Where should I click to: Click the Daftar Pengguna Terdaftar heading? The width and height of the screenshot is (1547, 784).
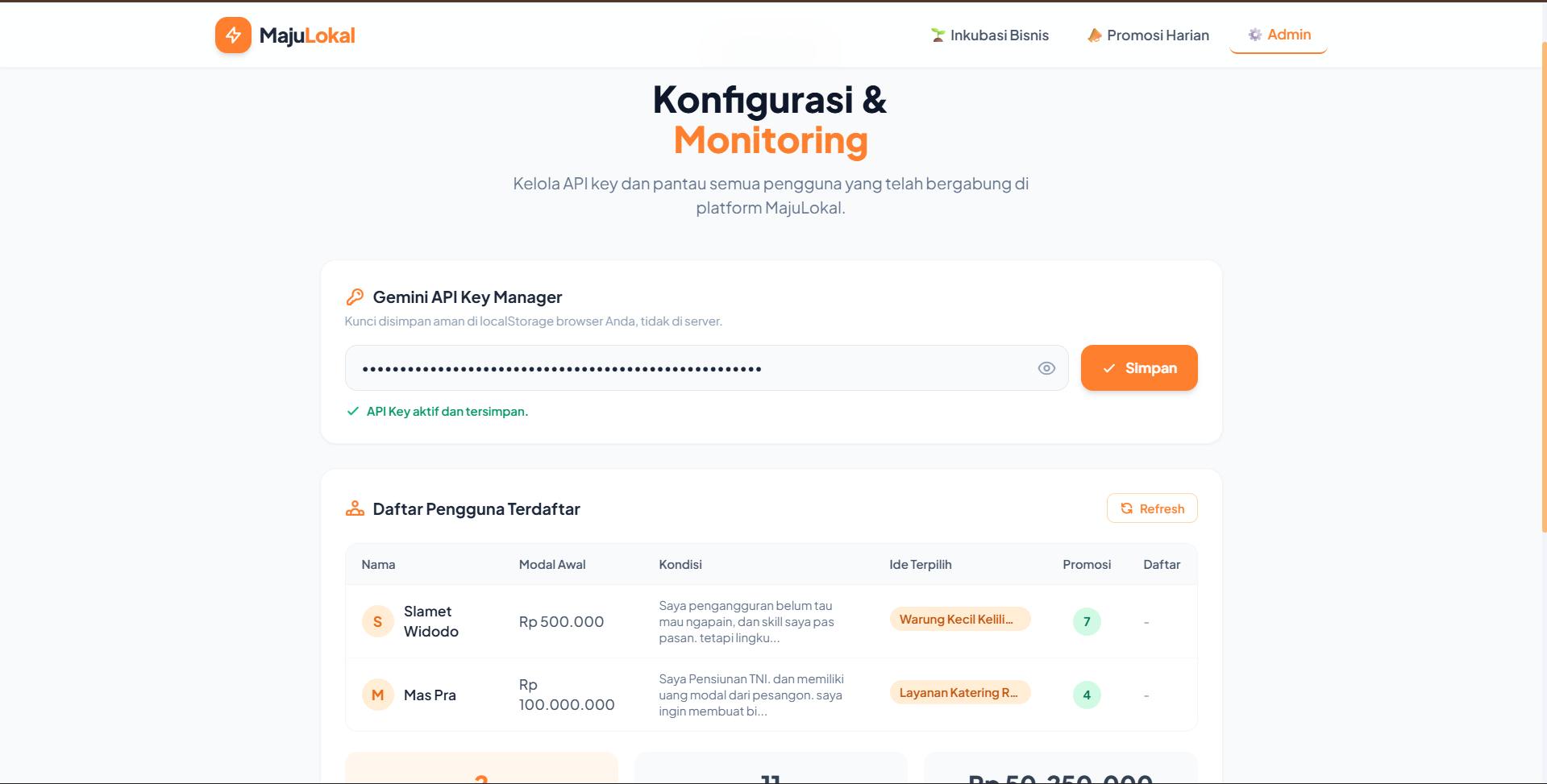tap(476, 509)
